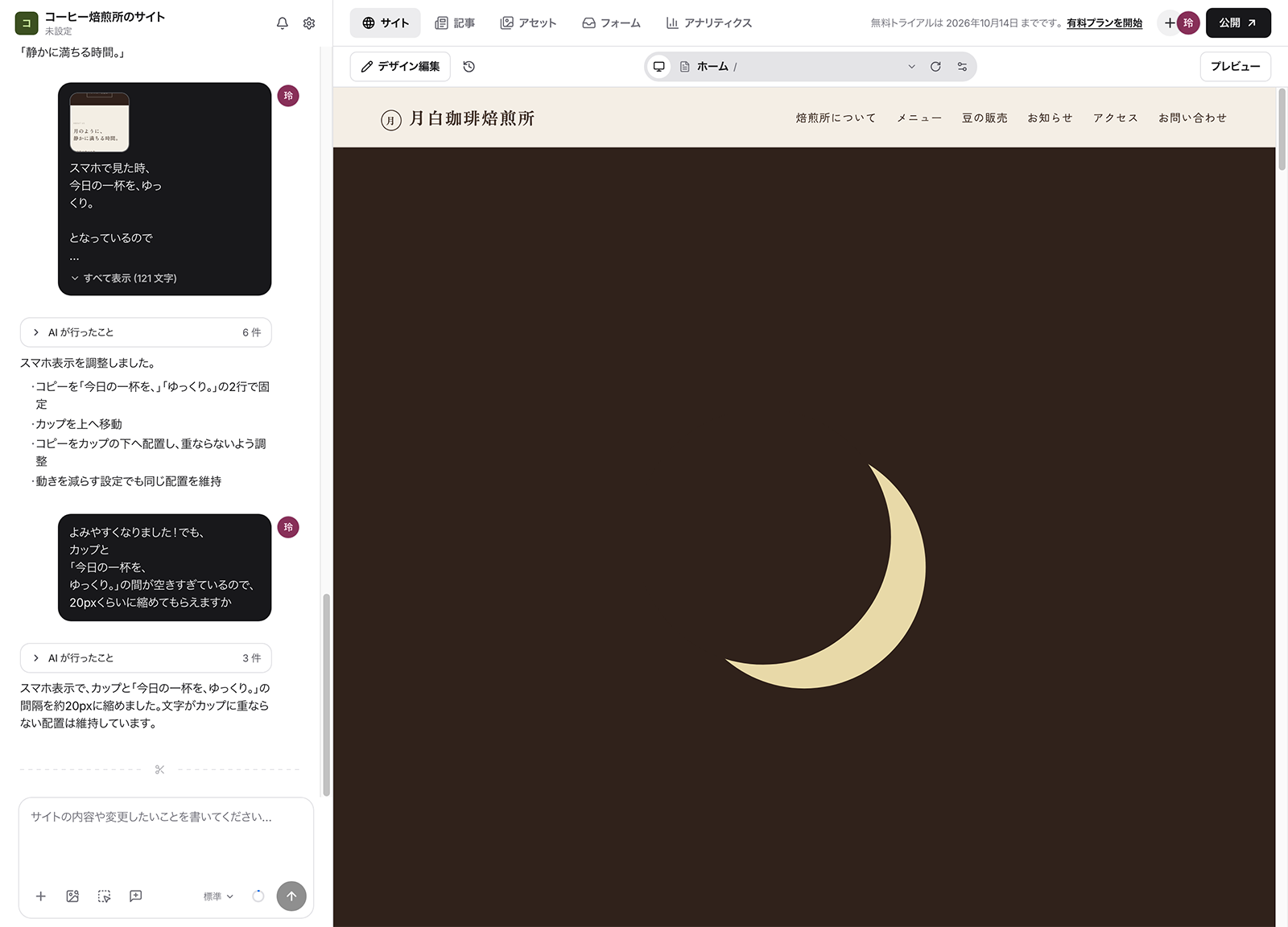Open attached phone screenshot thumbnail in chat
1288x927 pixels.
point(100,122)
